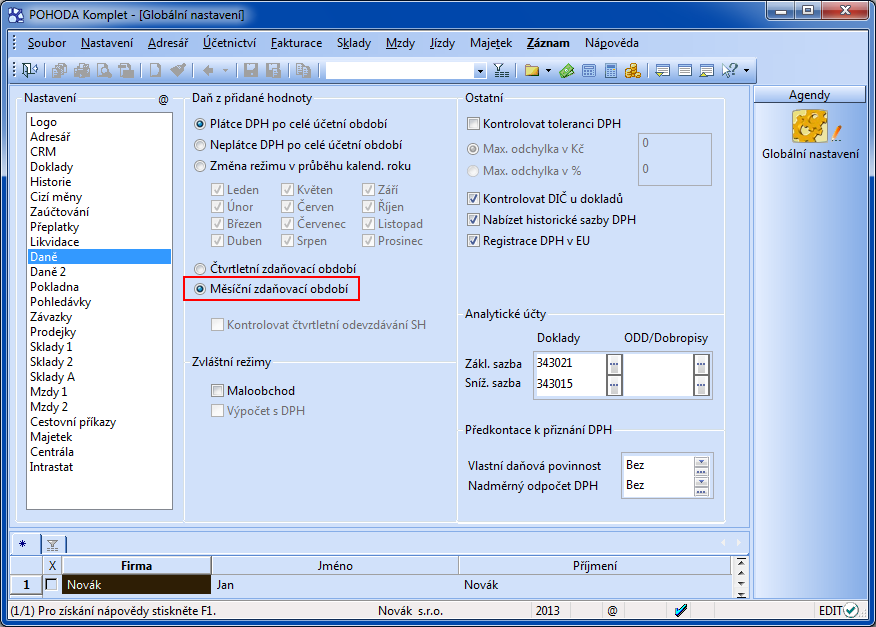876x627 pixels.
Task: Click the Agendy panel header button
Action: (810, 94)
